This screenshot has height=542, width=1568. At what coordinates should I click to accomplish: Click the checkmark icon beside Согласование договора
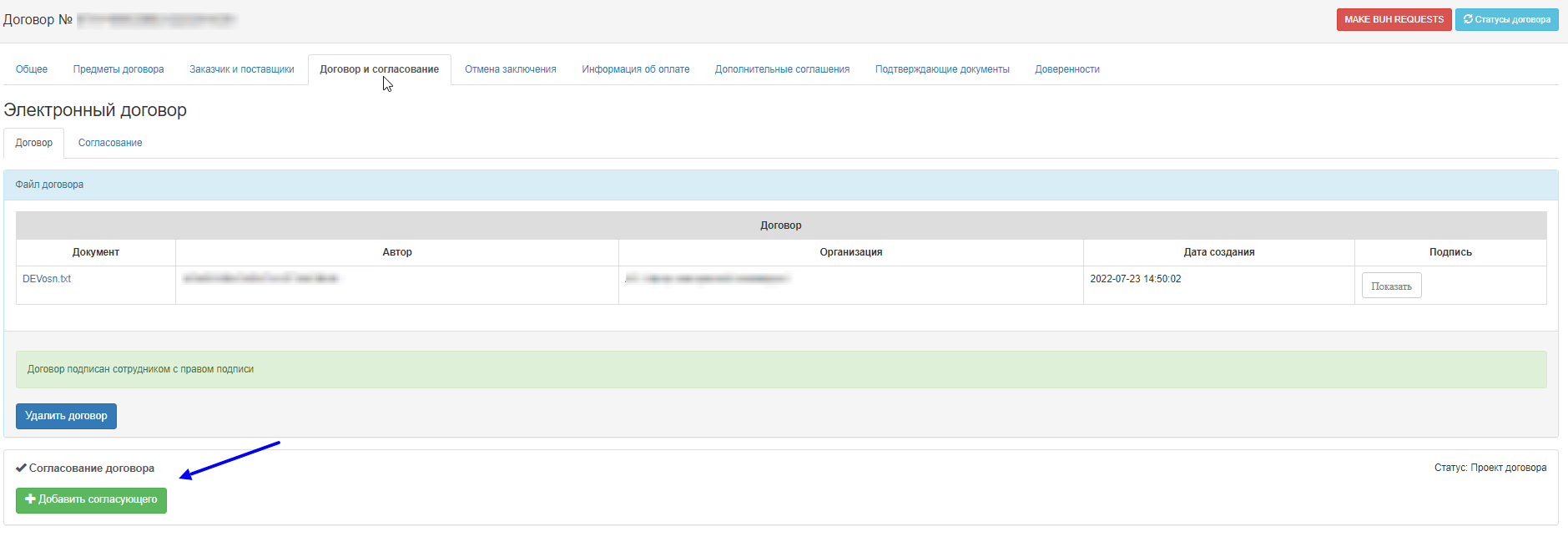pos(21,469)
